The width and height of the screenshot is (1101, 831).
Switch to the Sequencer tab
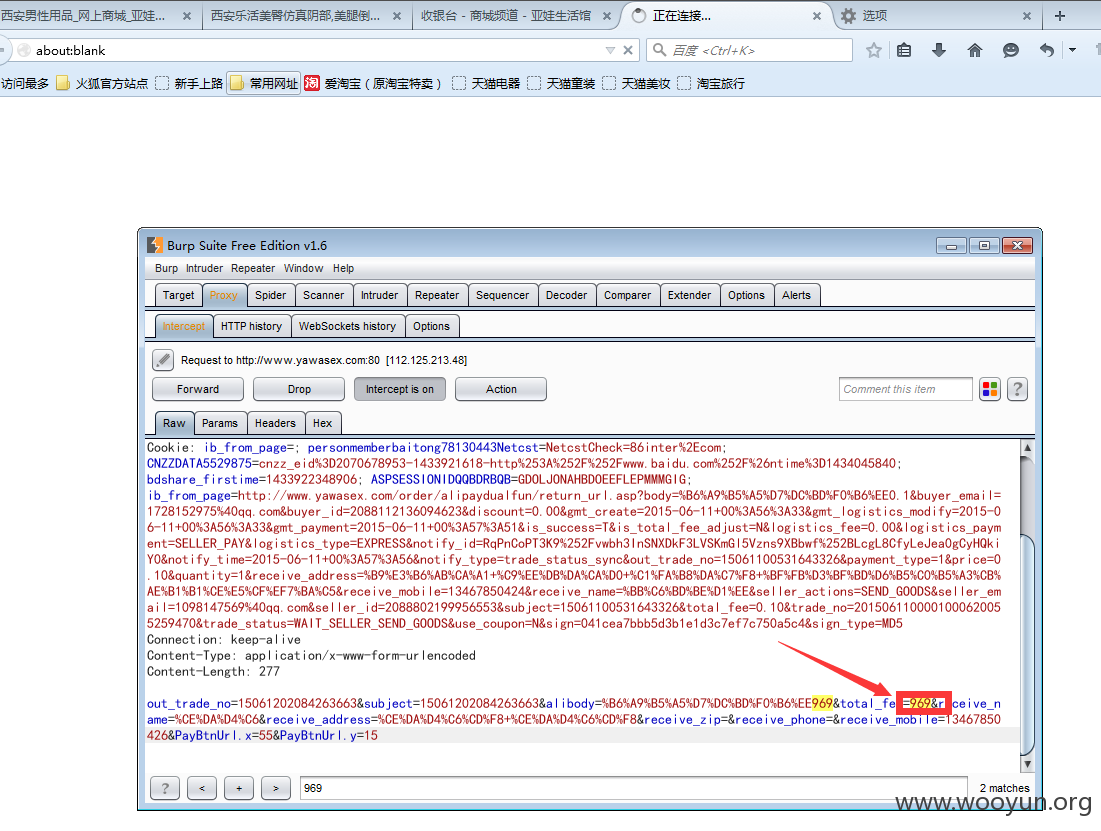(x=503, y=295)
